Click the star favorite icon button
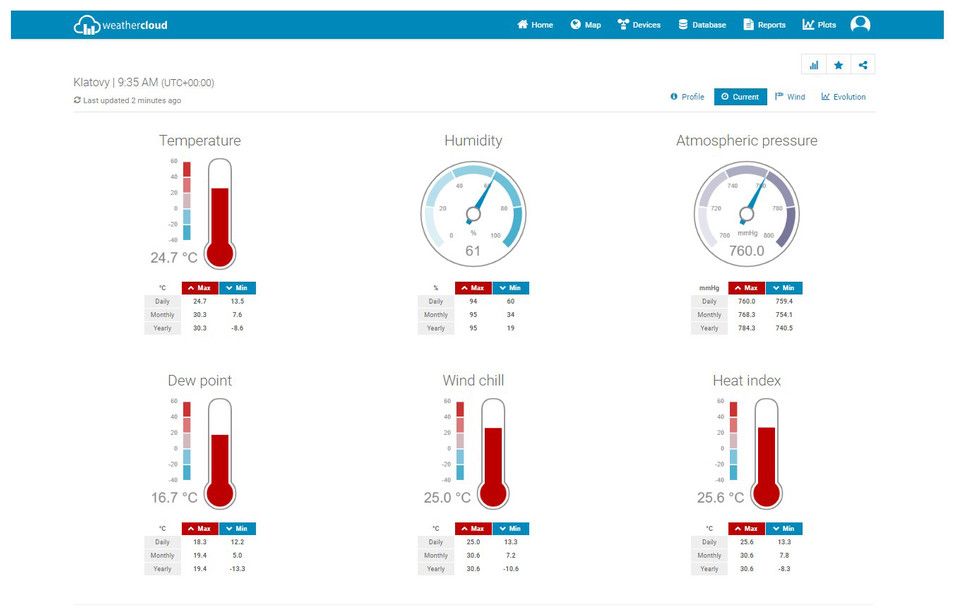This screenshot has width=954, height=615. (x=838, y=65)
